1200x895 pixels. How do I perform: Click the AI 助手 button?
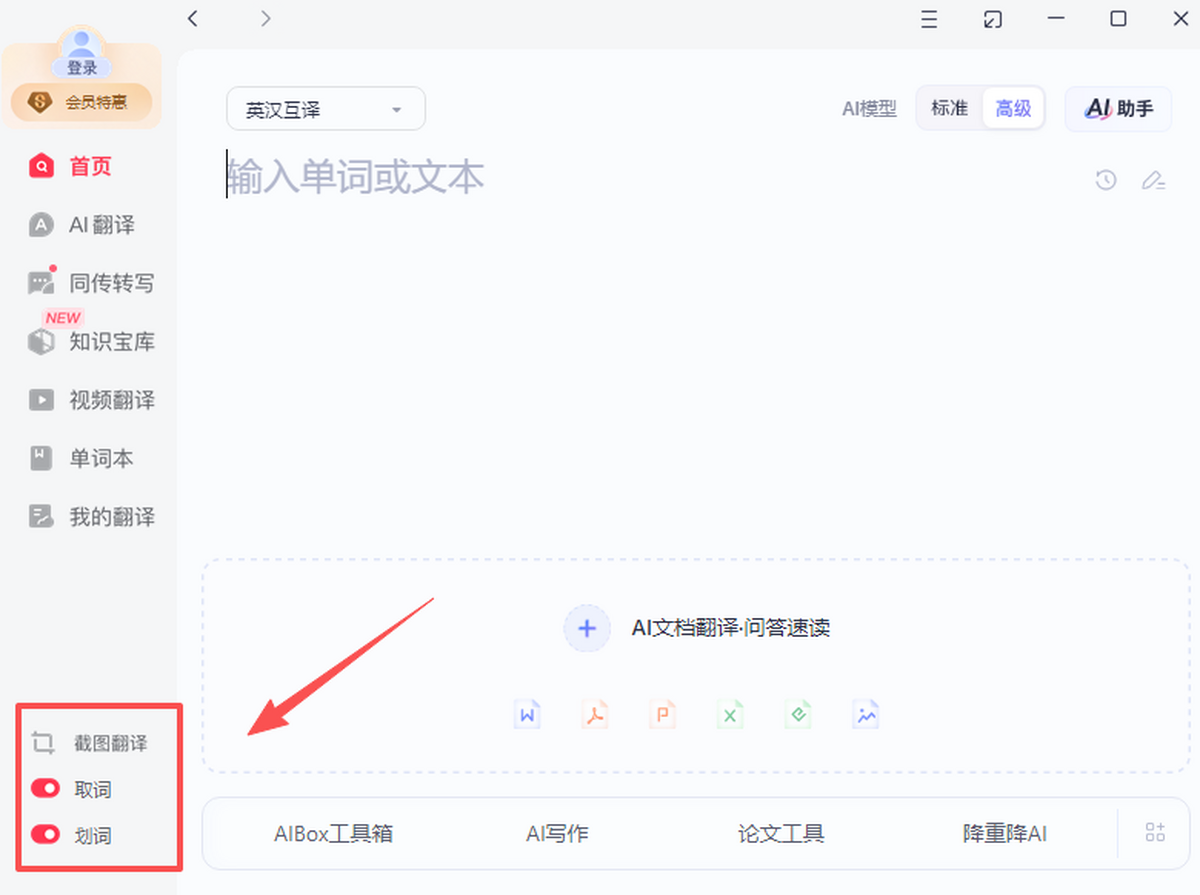pos(1118,109)
